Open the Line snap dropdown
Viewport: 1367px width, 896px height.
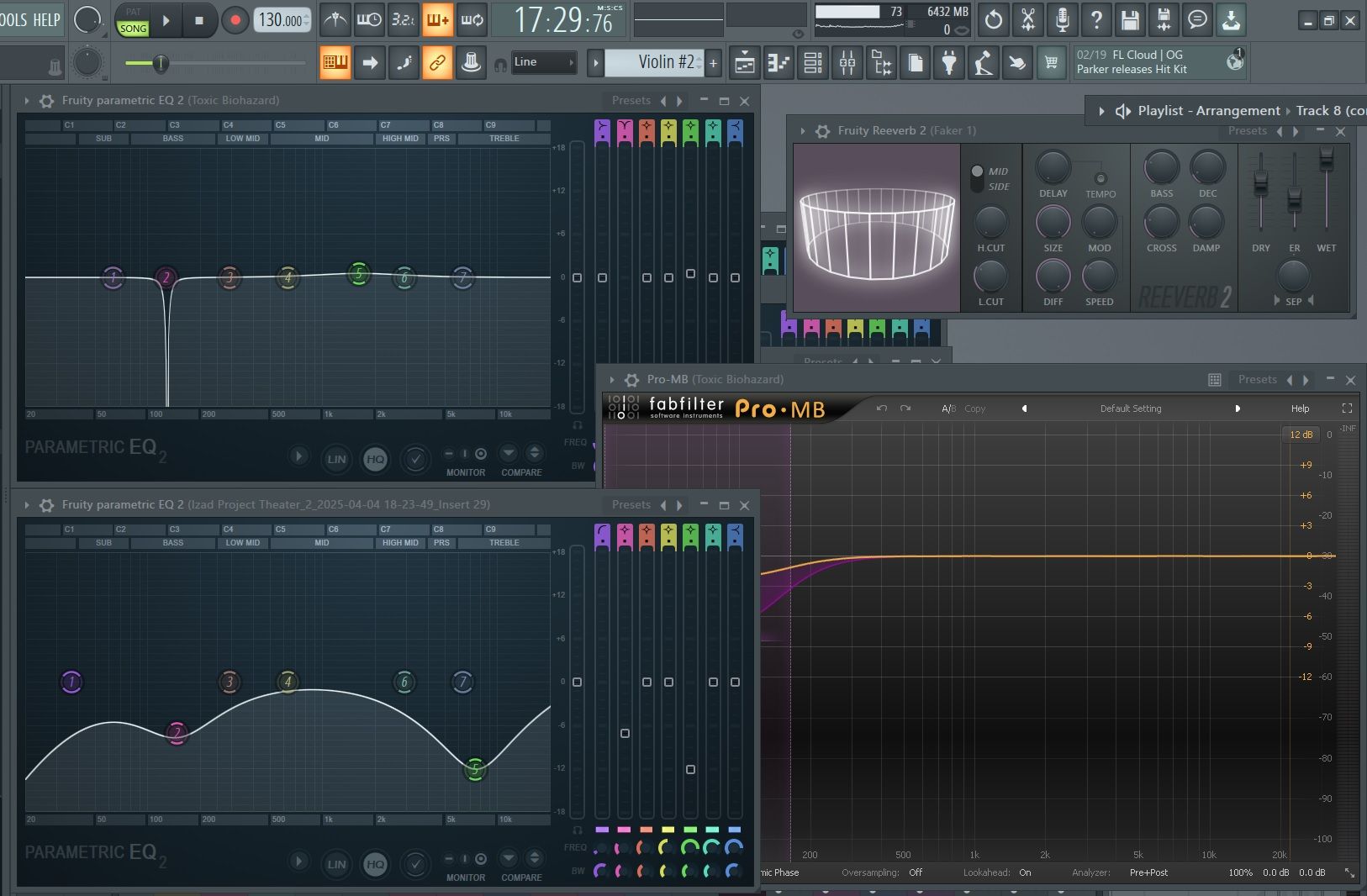tap(544, 62)
